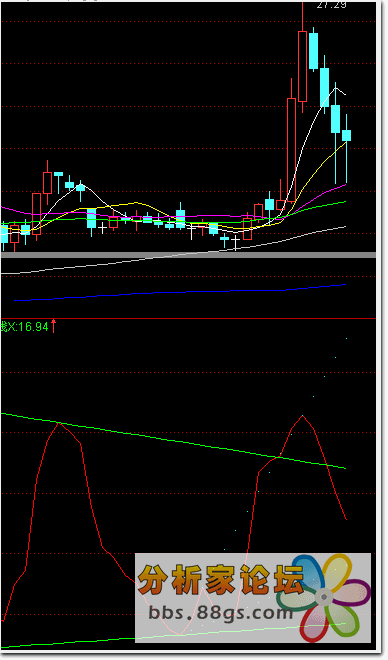Click the 27.29 high price label
388x660 pixels.
click(331, 5)
